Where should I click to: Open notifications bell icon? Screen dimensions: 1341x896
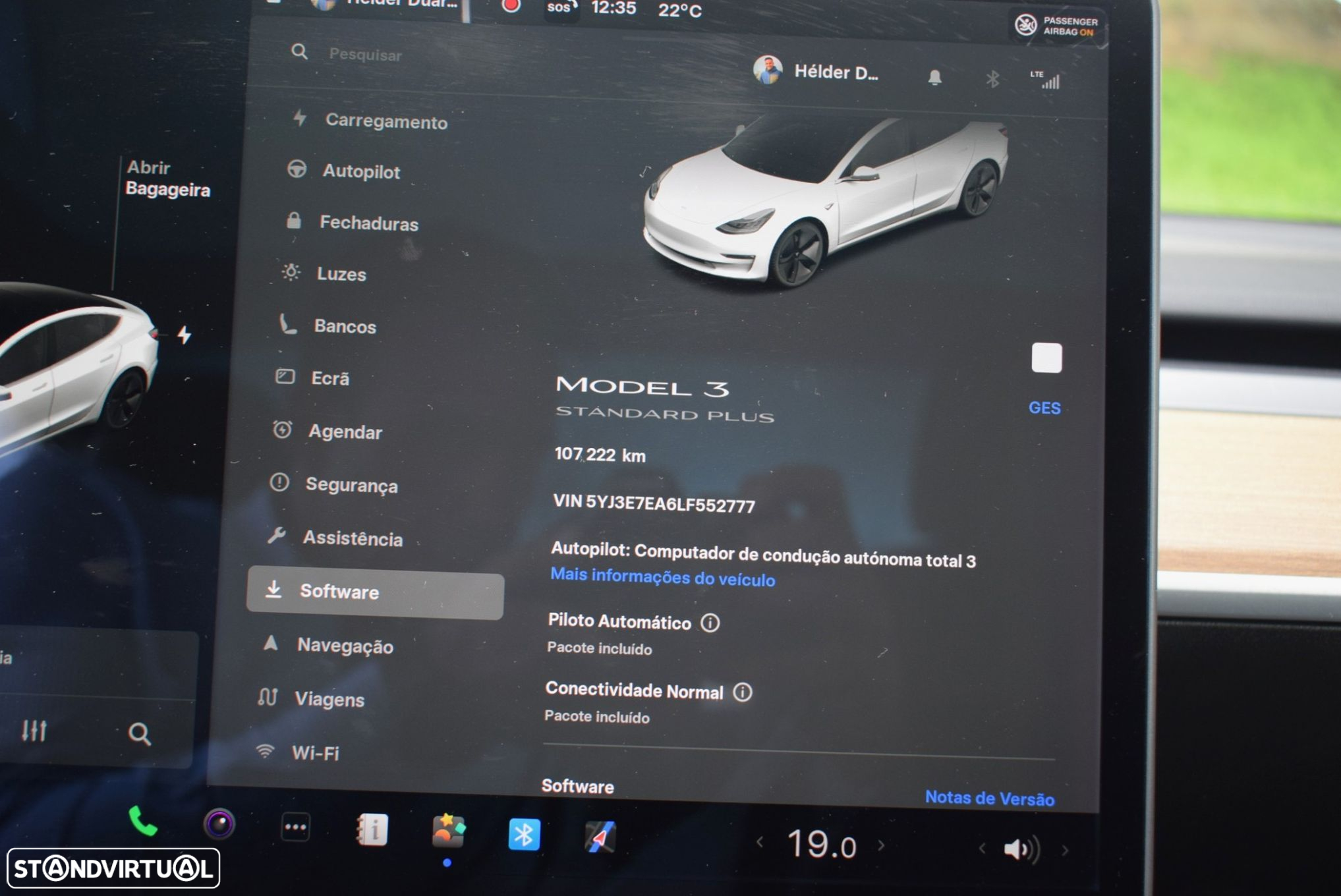(934, 77)
